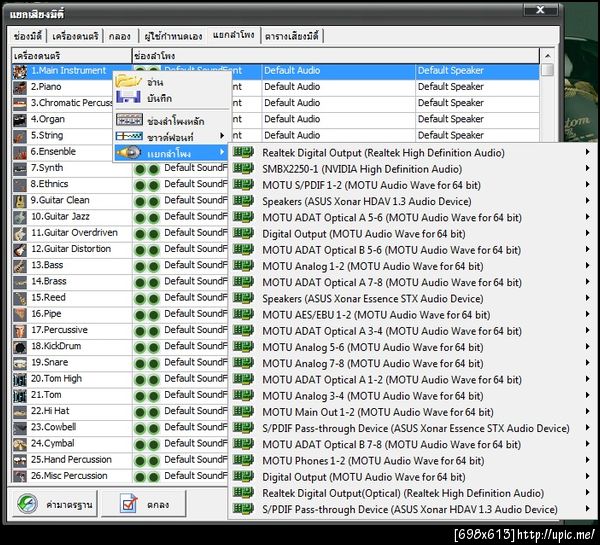Switch to the เครื่องดนตรี tab
This screenshot has width=600, height=545.
pyautogui.click(x=75, y=36)
